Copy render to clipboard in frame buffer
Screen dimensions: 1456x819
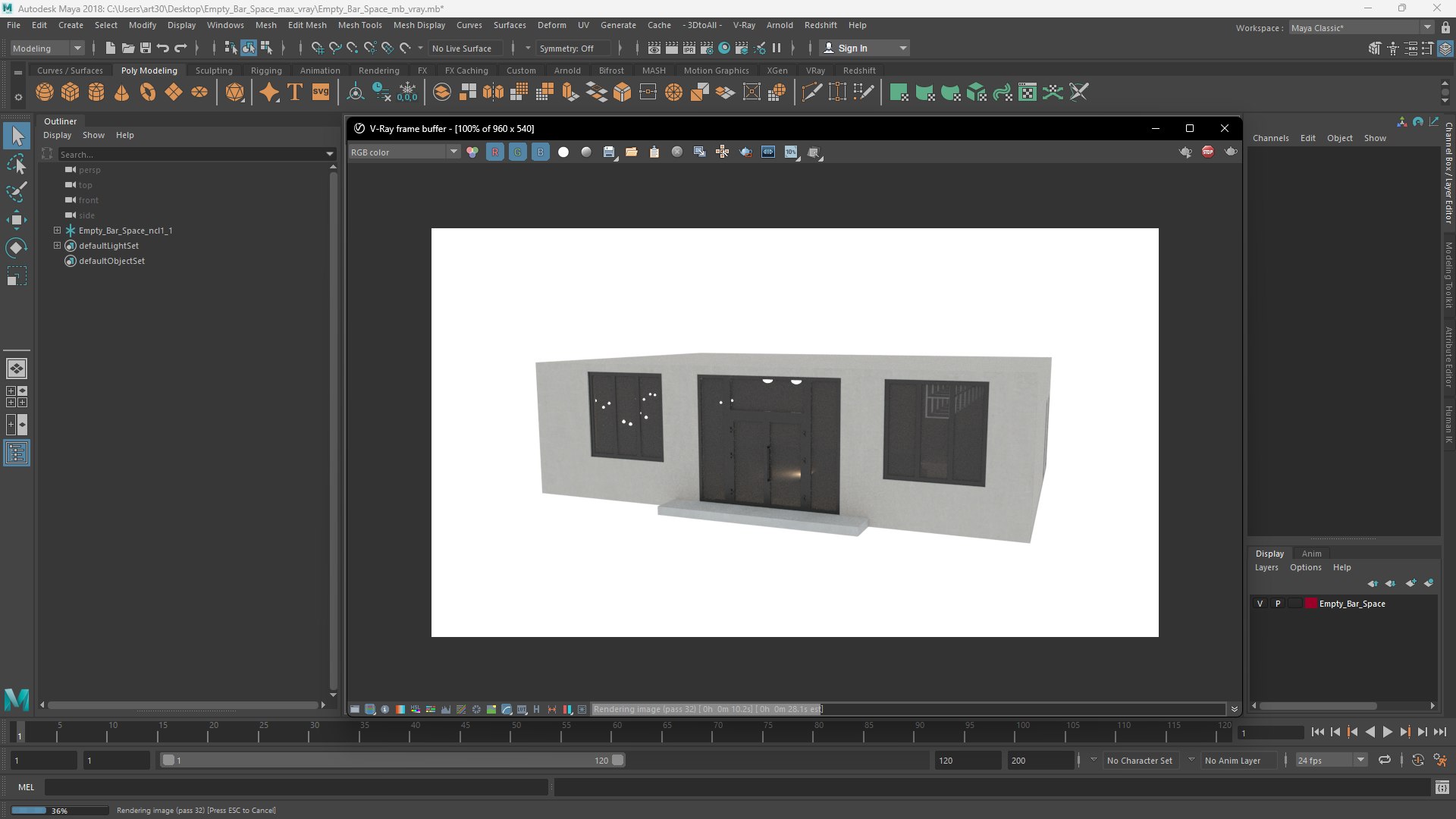tap(654, 152)
